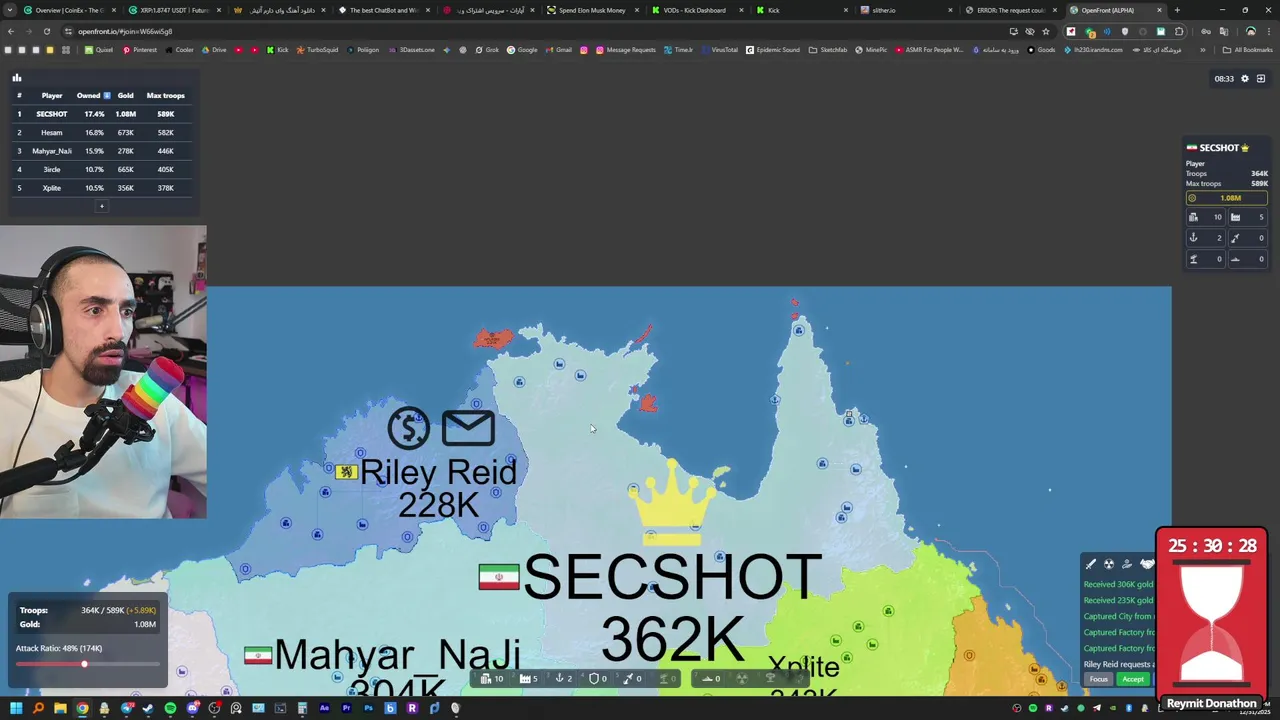Accept Riley Reid's alliance request
Viewport: 1280px width, 720px height.
point(1133,679)
